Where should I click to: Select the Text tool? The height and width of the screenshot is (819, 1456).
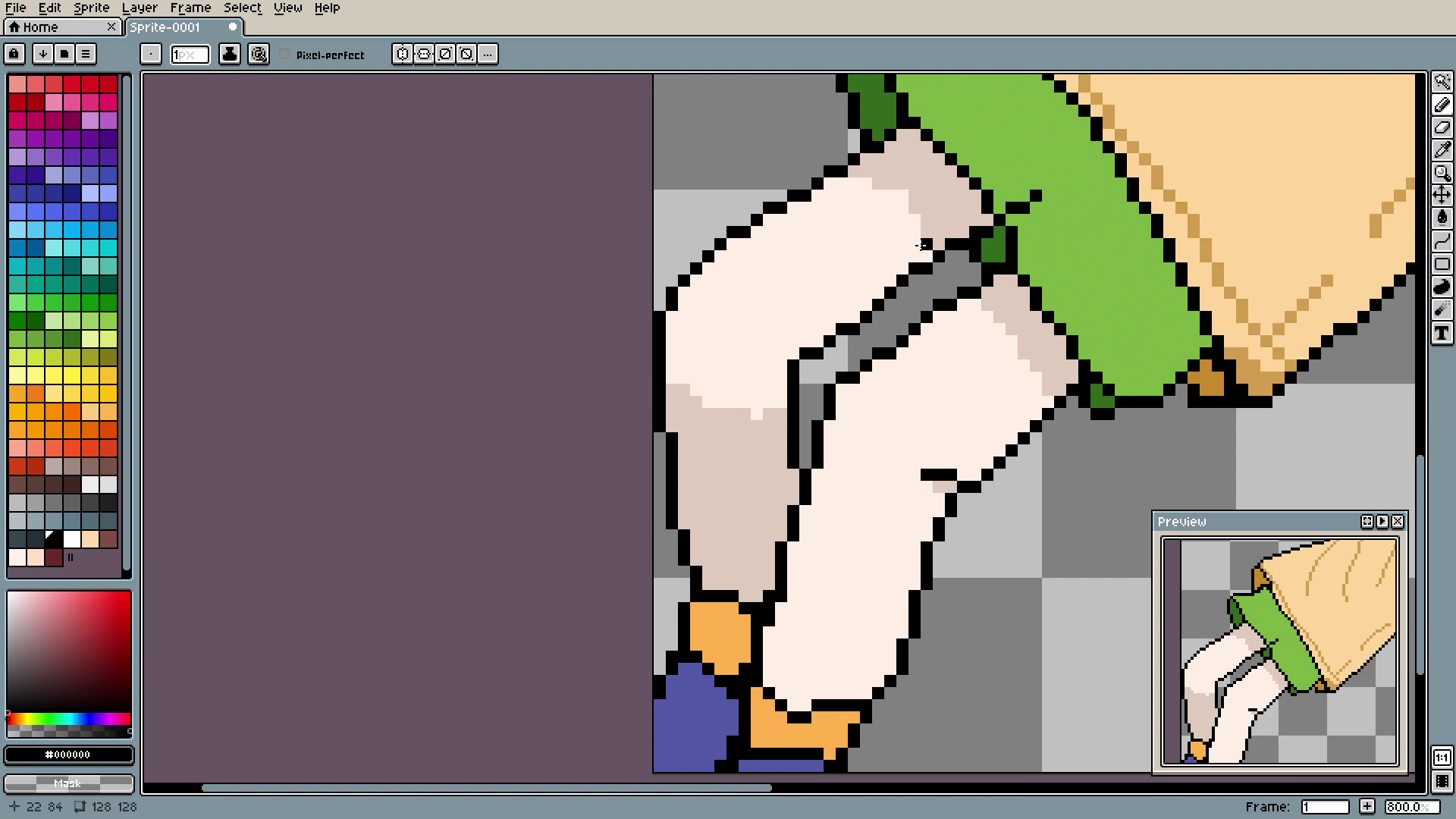pos(1442,334)
